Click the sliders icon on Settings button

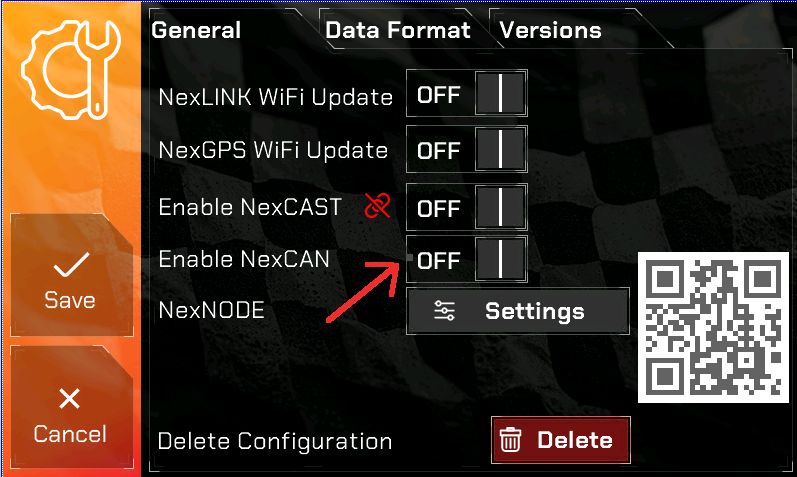coord(444,311)
